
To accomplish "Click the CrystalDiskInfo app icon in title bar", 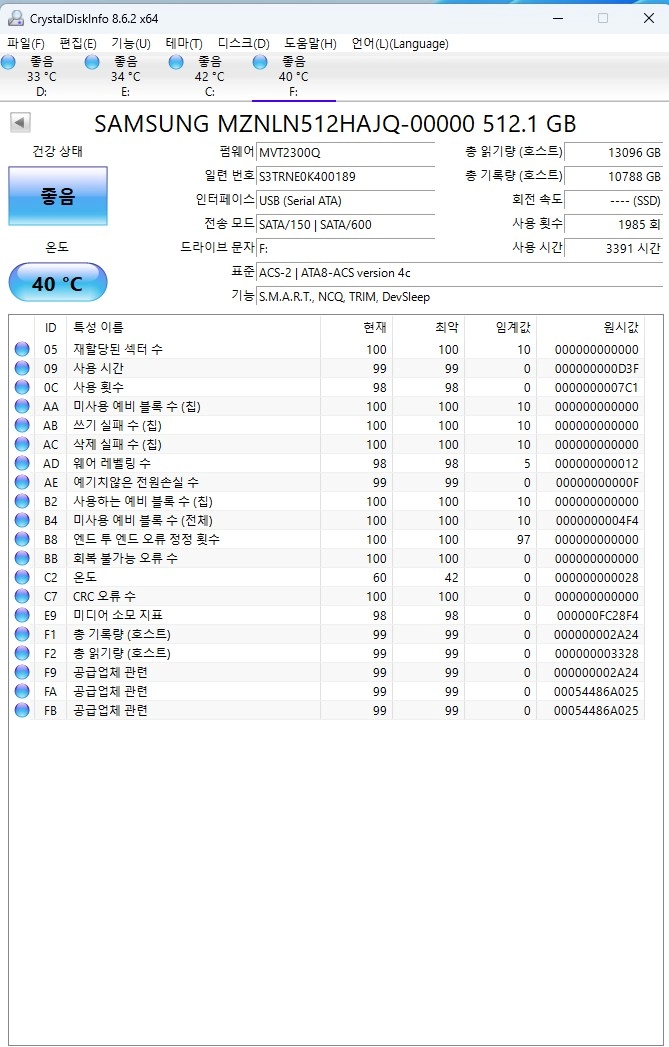I will 15,18.
